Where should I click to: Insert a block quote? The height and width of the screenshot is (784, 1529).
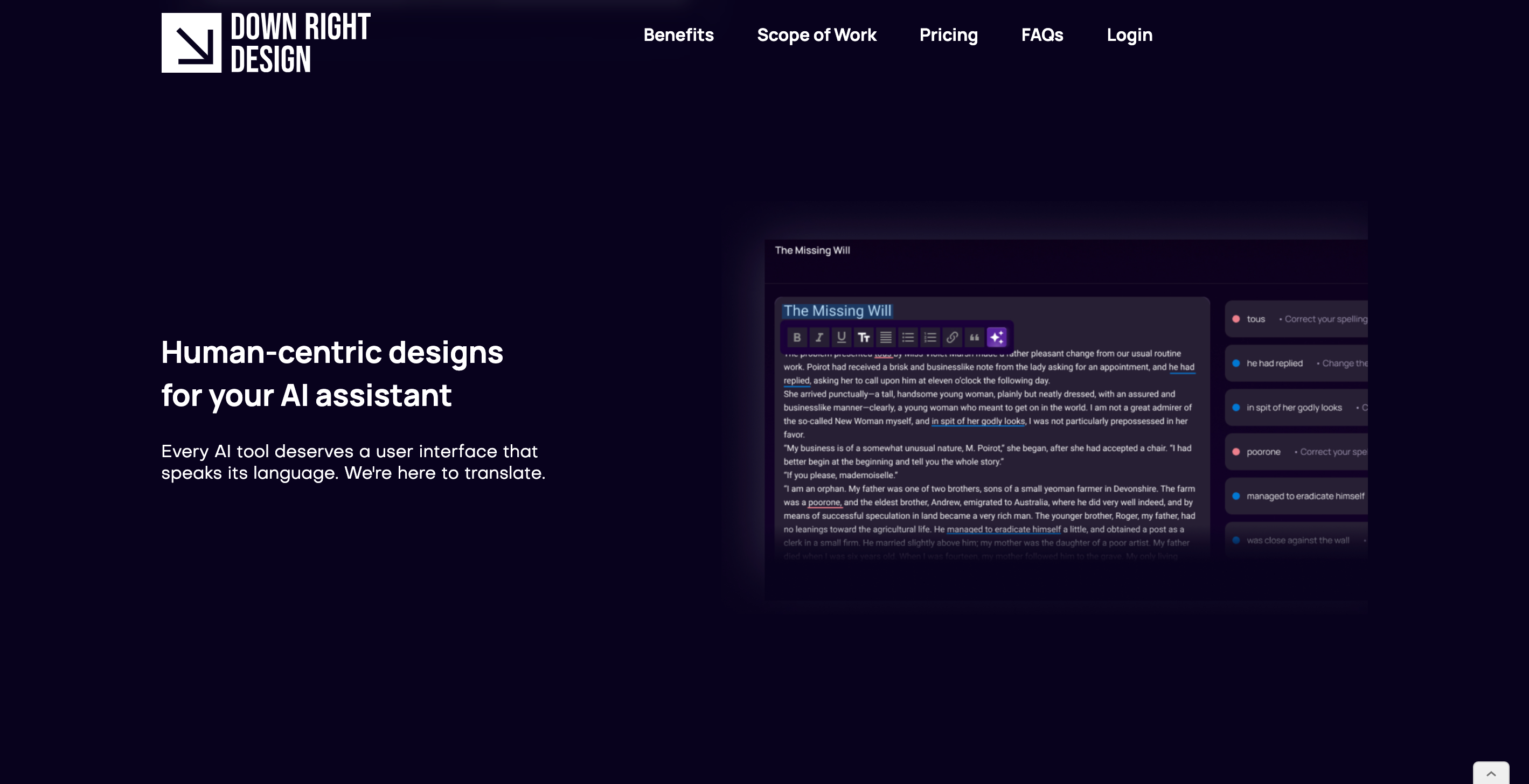click(975, 338)
